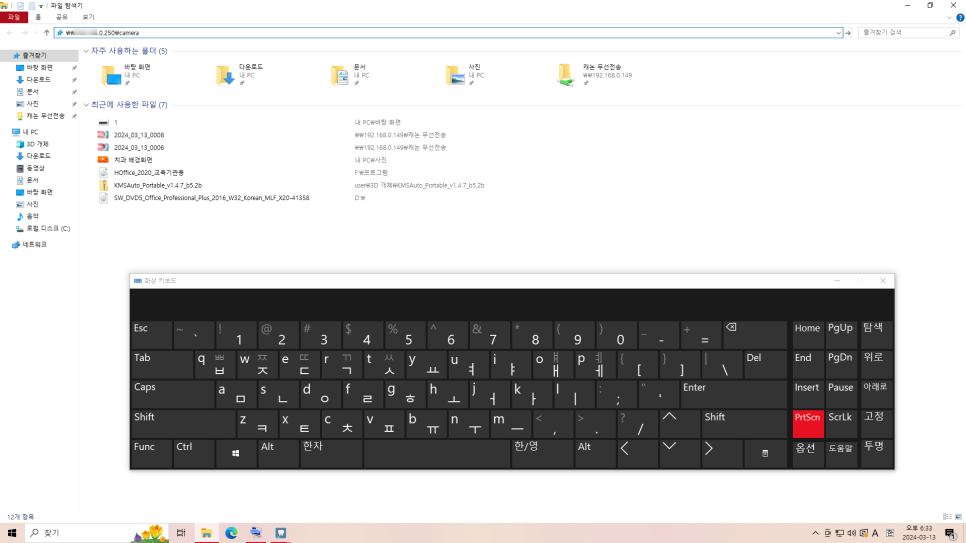Open 캐논 무선전송 in the quick access sidebar
Image resolution: width=966 pixels, height=543 pixels.
(x=45, y=116)
